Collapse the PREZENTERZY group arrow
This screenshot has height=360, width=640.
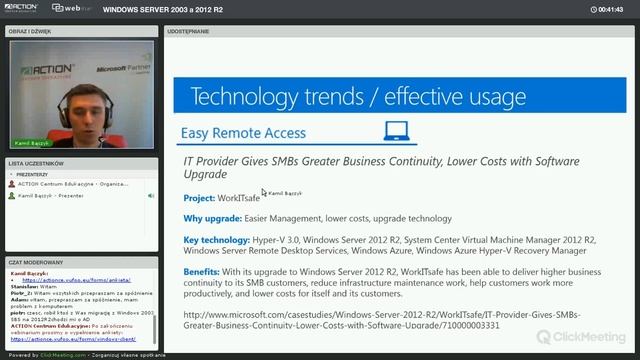(x=11, y=174)
